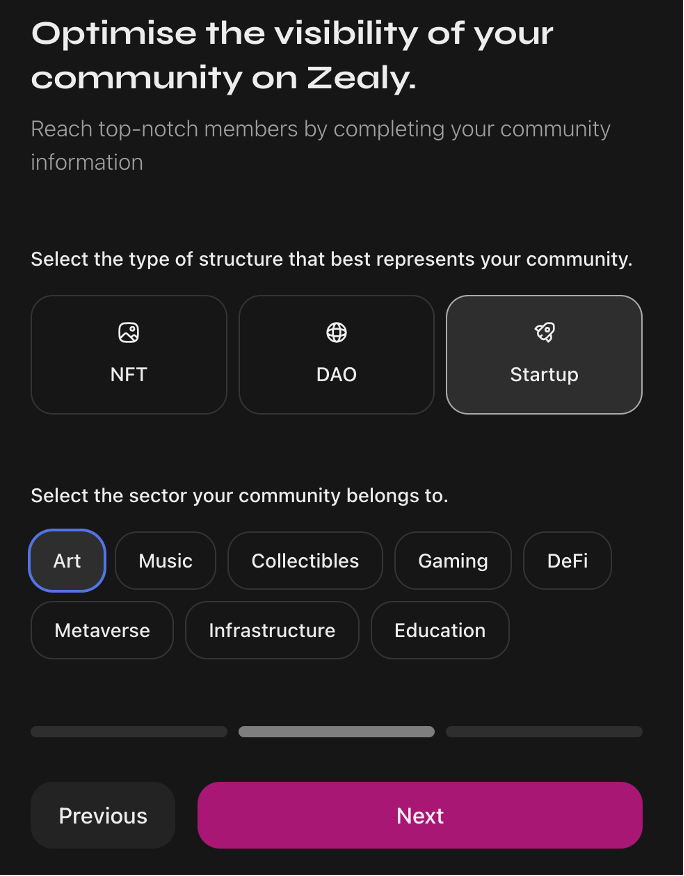The height and width of the screenshot is (876, 684).
Task: Select the DeFi sector chip
Action: (x=567, y=561)
